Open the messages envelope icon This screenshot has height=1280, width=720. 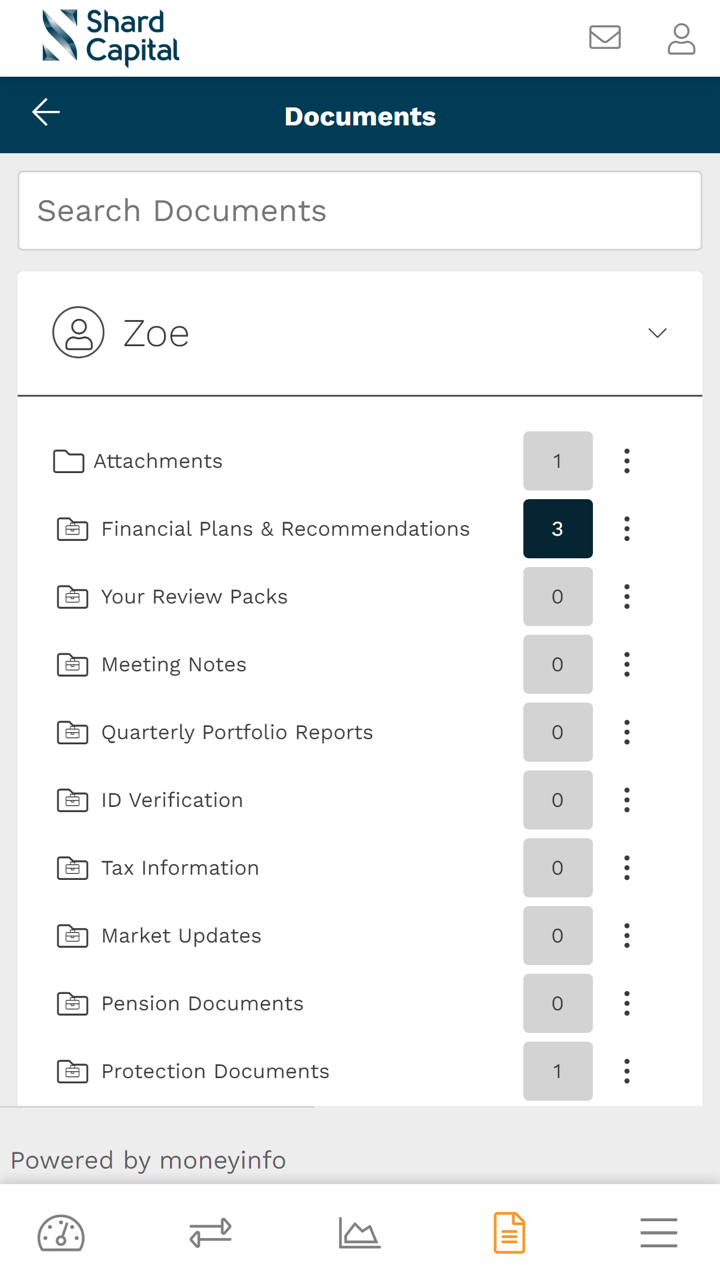[605, 38]
